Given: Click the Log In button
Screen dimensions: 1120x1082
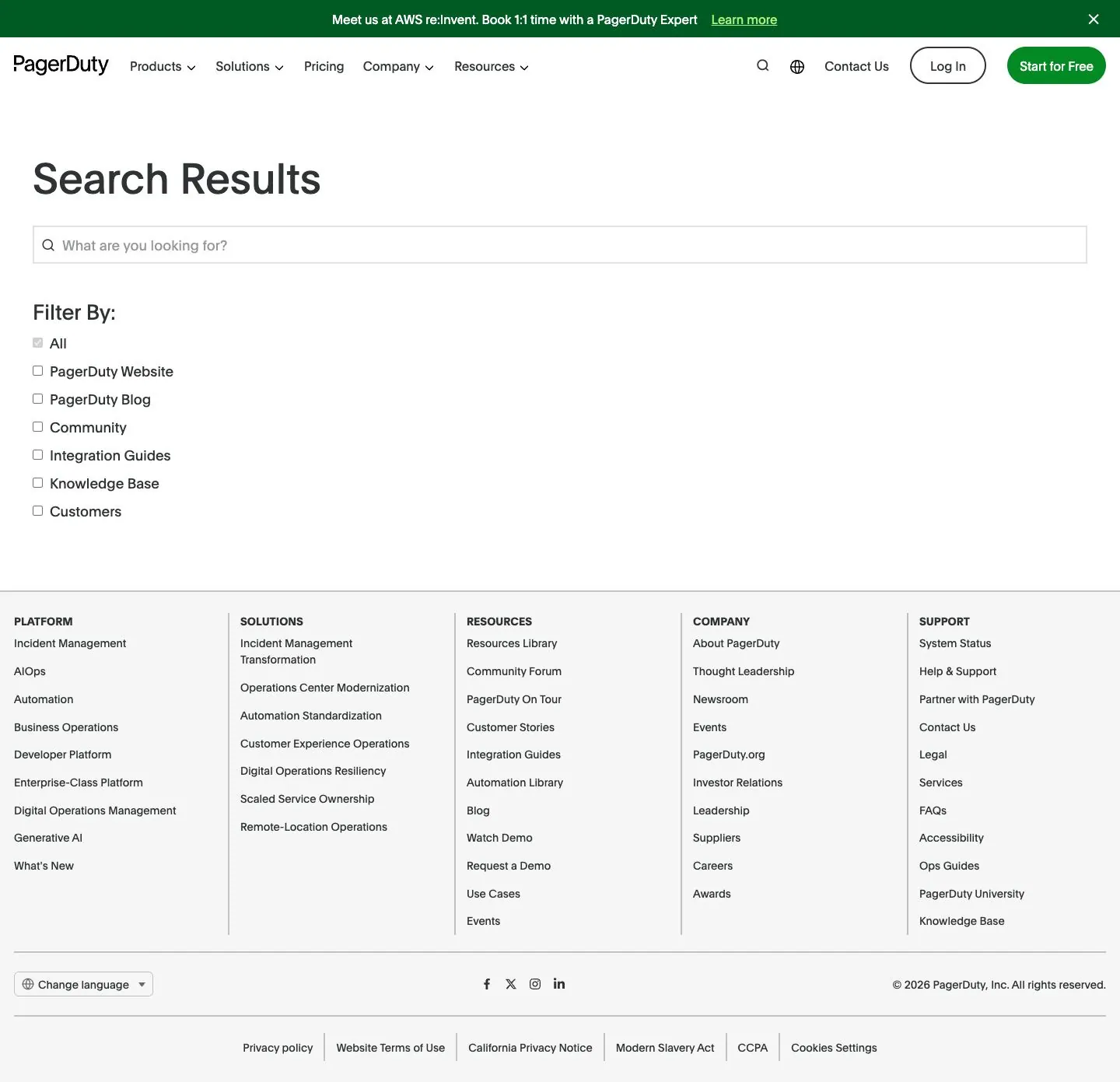Looking at the screenshot, I should click(x=948, y=66).
